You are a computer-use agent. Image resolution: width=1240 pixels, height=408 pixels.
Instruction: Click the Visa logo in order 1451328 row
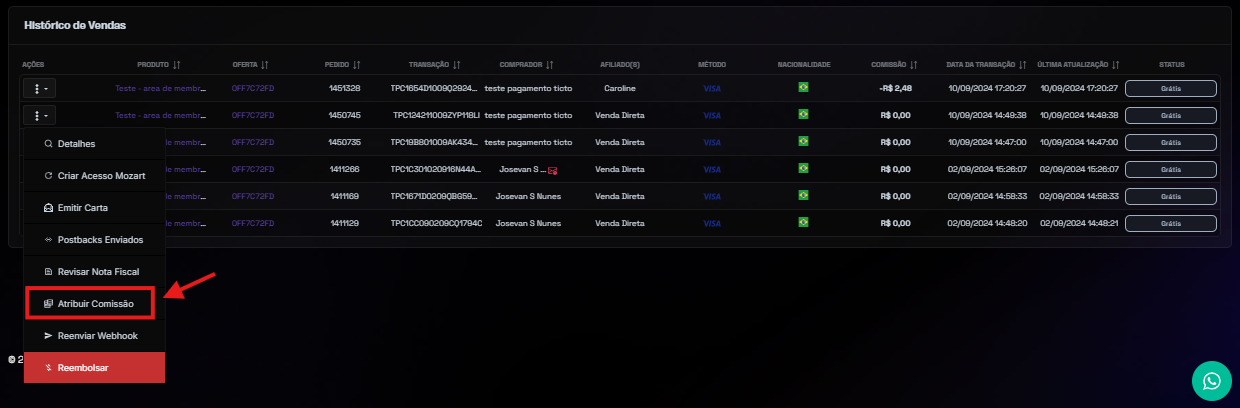[x=712, y=88]
